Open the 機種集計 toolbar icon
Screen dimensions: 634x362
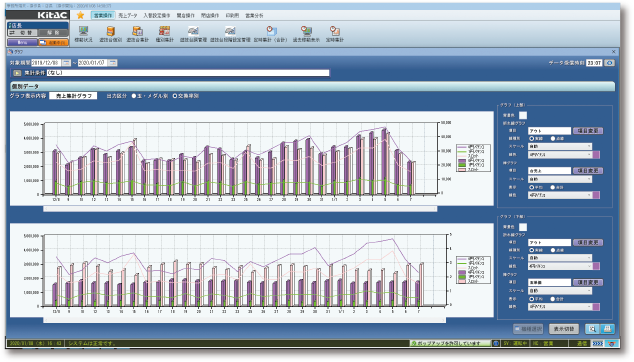point(165,34)
